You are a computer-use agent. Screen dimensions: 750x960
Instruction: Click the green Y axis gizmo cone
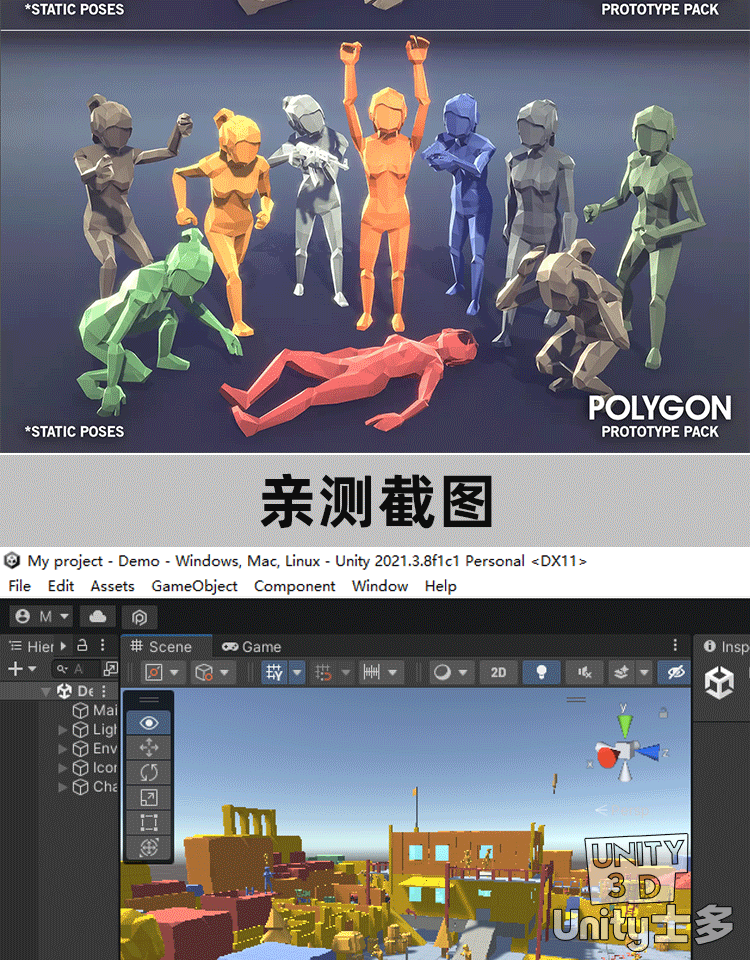tap(624, 725)
